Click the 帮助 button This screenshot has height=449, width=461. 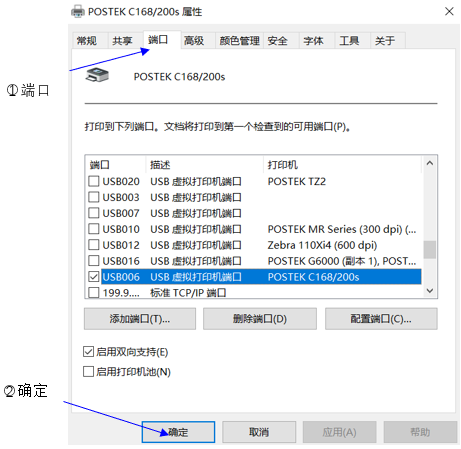[420, 432]
